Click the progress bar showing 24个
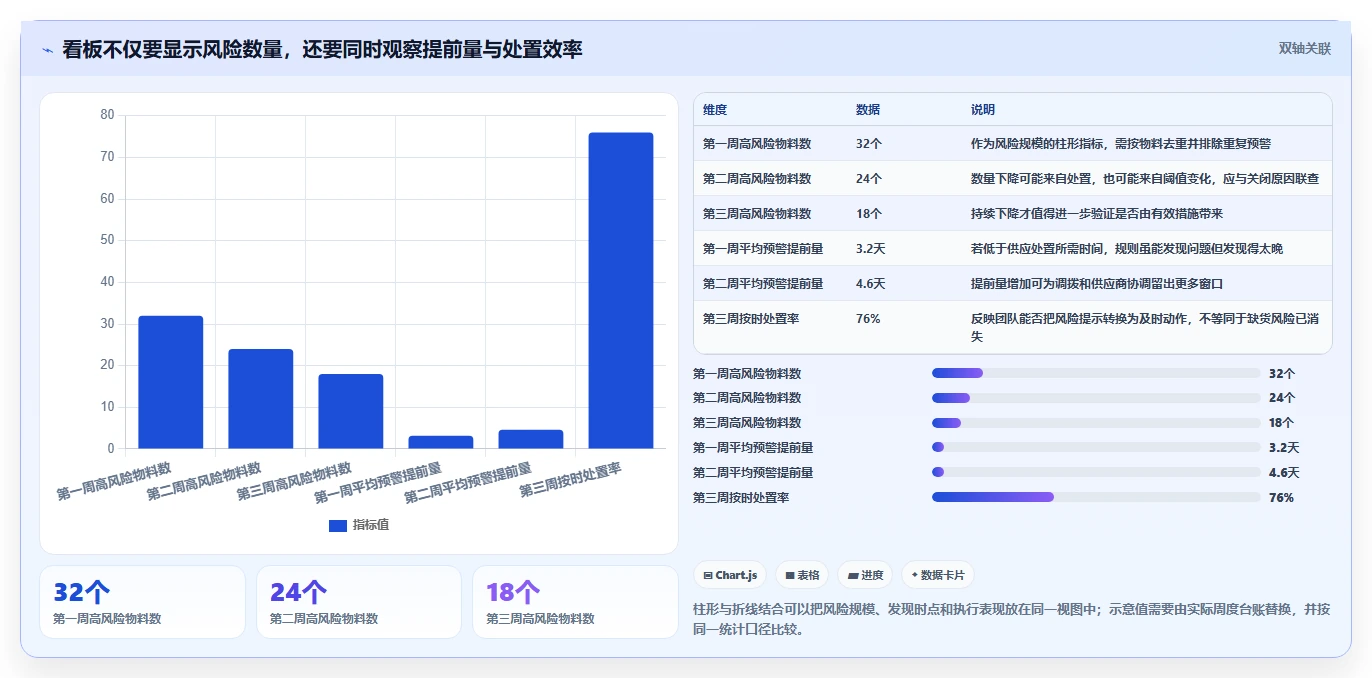Screen dimensions: 1372x678 (1096, 398)
